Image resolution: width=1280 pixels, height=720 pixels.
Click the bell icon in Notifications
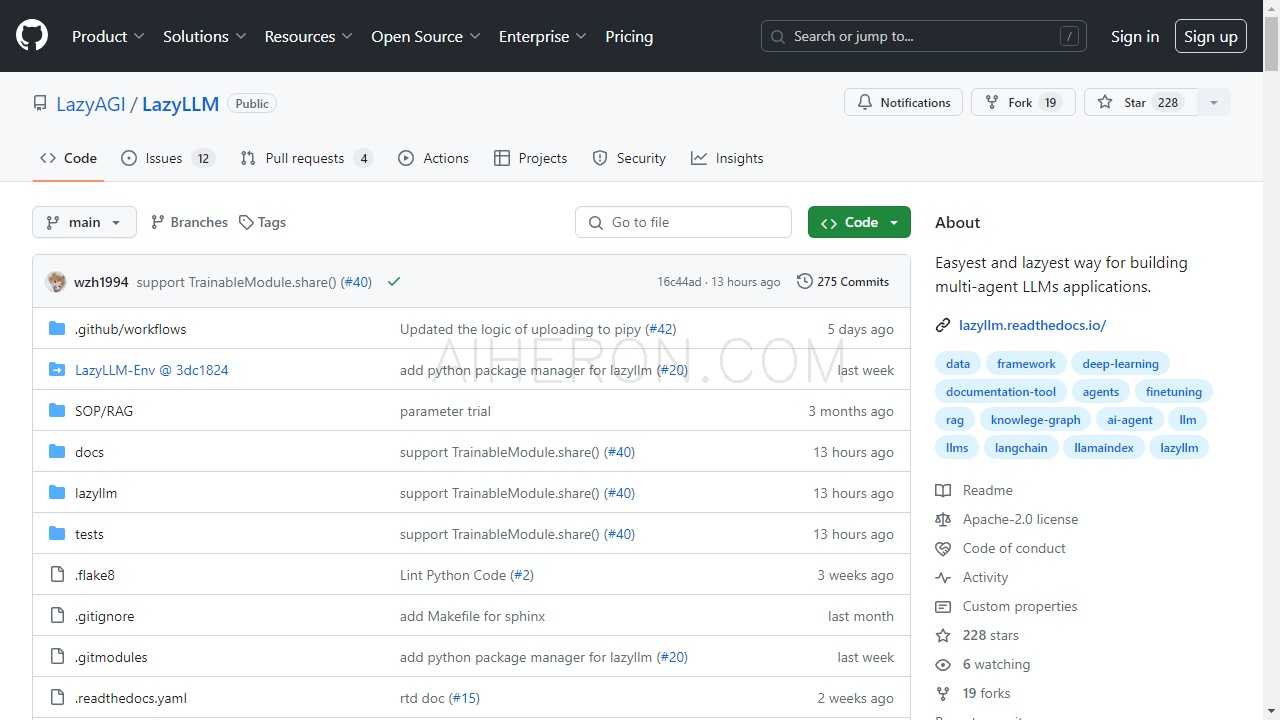tap(865, 102)
